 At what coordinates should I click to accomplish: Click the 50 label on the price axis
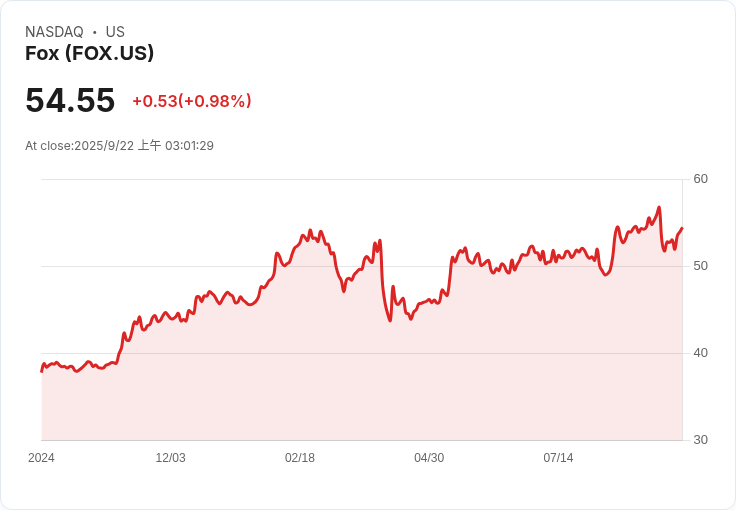coord(700,266)
